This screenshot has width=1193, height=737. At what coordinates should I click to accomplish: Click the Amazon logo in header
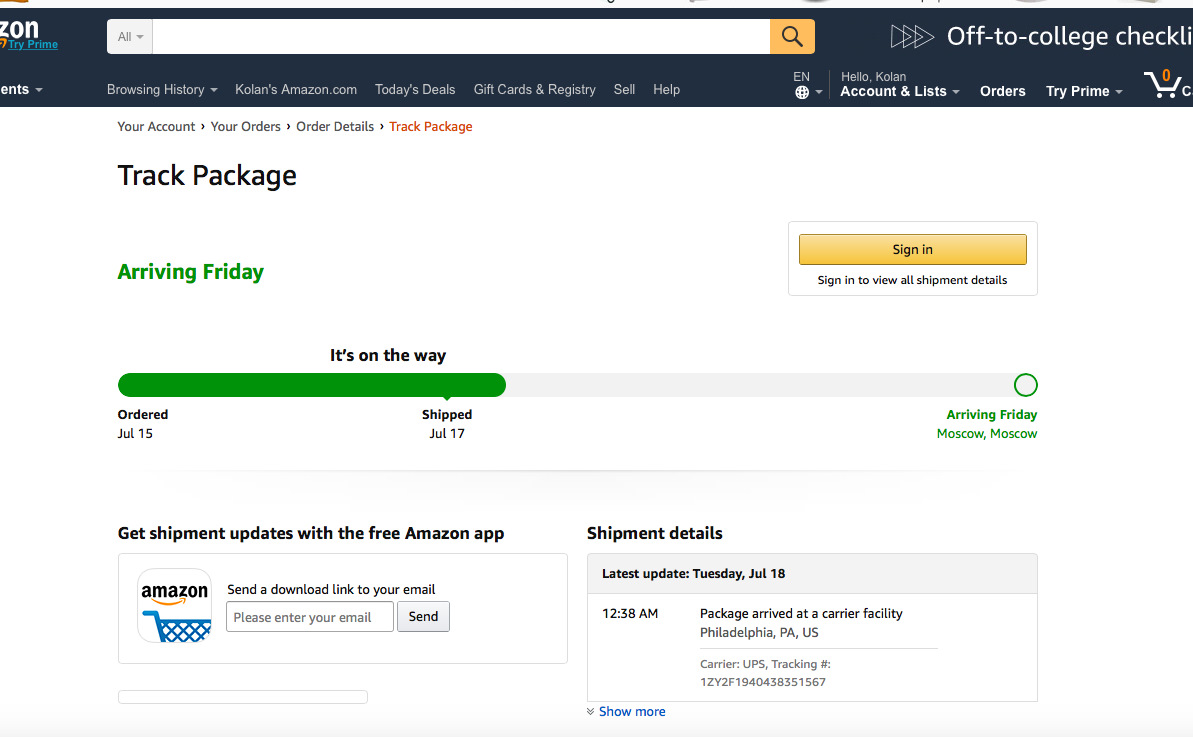(20, 30)
